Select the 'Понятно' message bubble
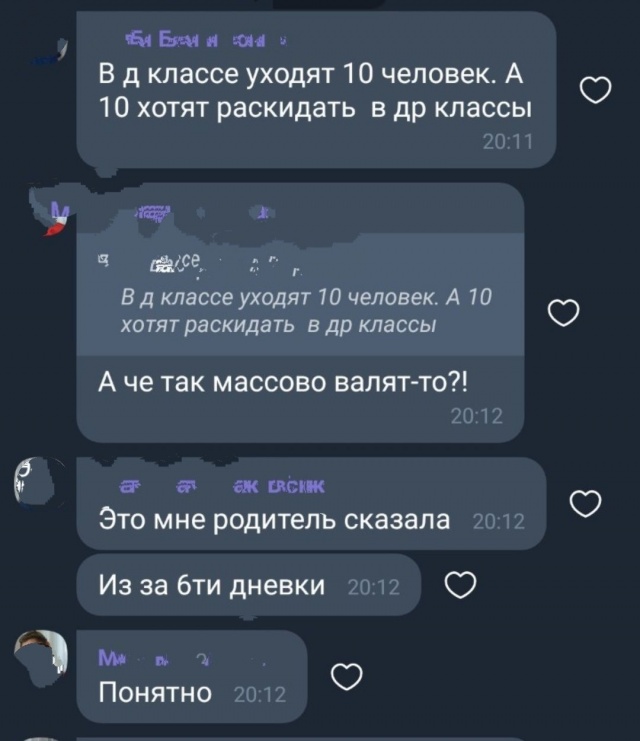 (x=192, y=676)
